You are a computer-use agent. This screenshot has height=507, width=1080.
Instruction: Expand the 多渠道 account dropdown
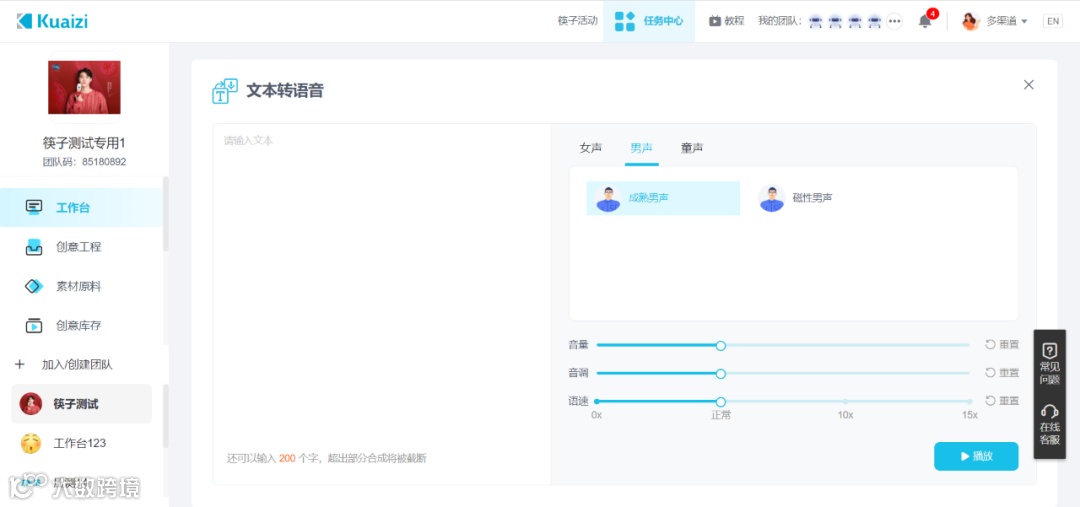[1006, 21]
